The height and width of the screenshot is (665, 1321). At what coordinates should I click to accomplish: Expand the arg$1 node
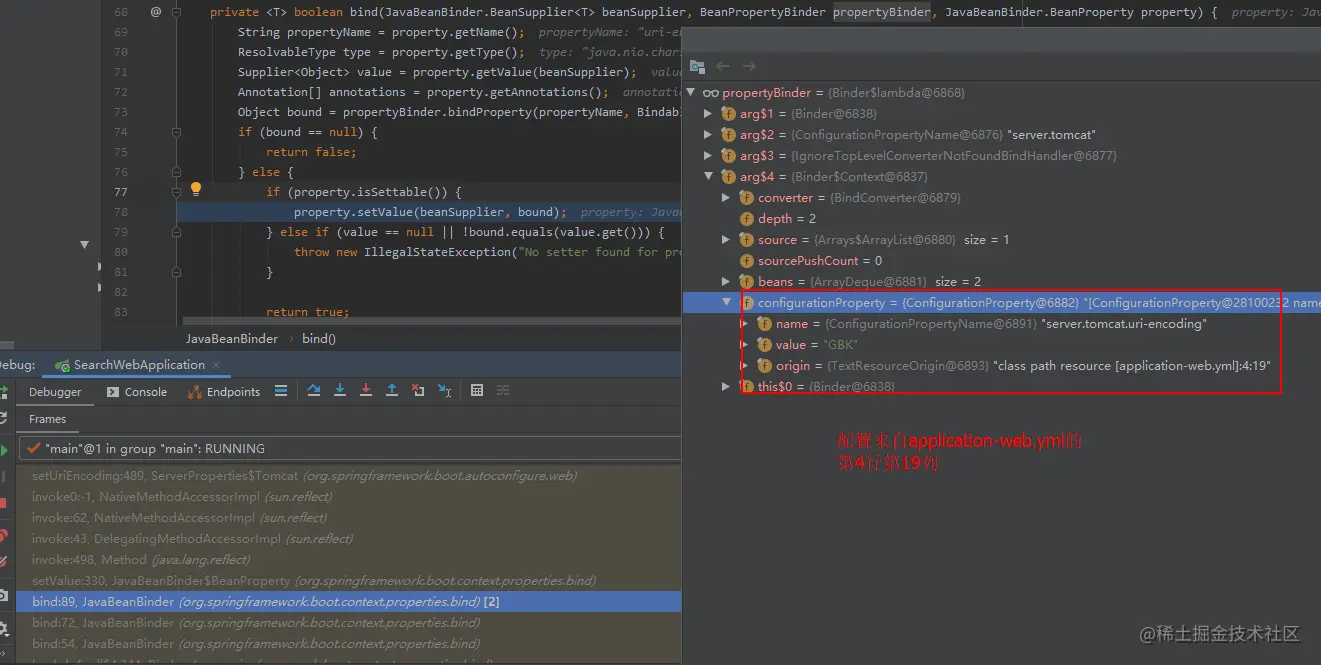click(708, 114)
